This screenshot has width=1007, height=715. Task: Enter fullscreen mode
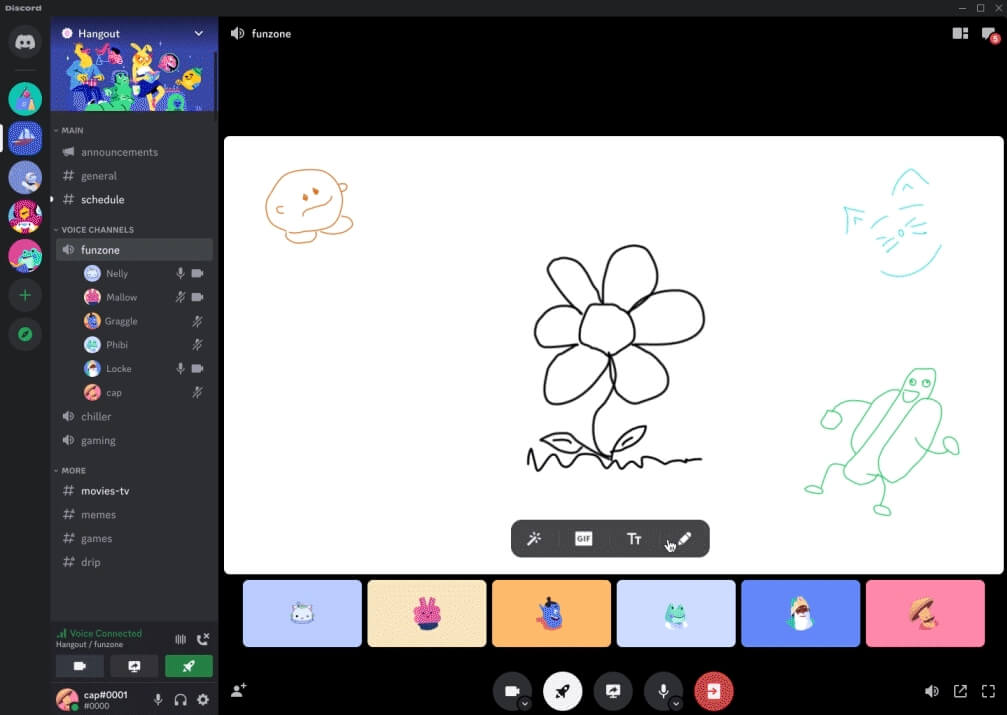(x=989, y=690)
